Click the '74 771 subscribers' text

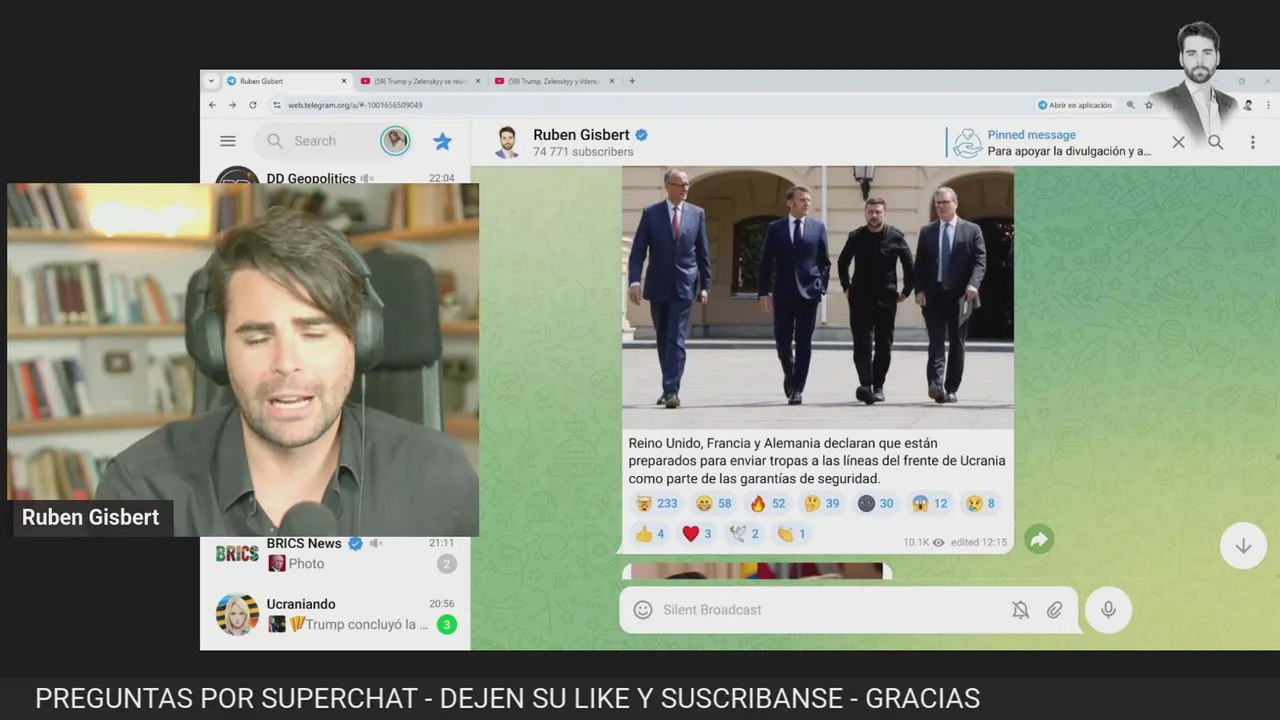583,152
